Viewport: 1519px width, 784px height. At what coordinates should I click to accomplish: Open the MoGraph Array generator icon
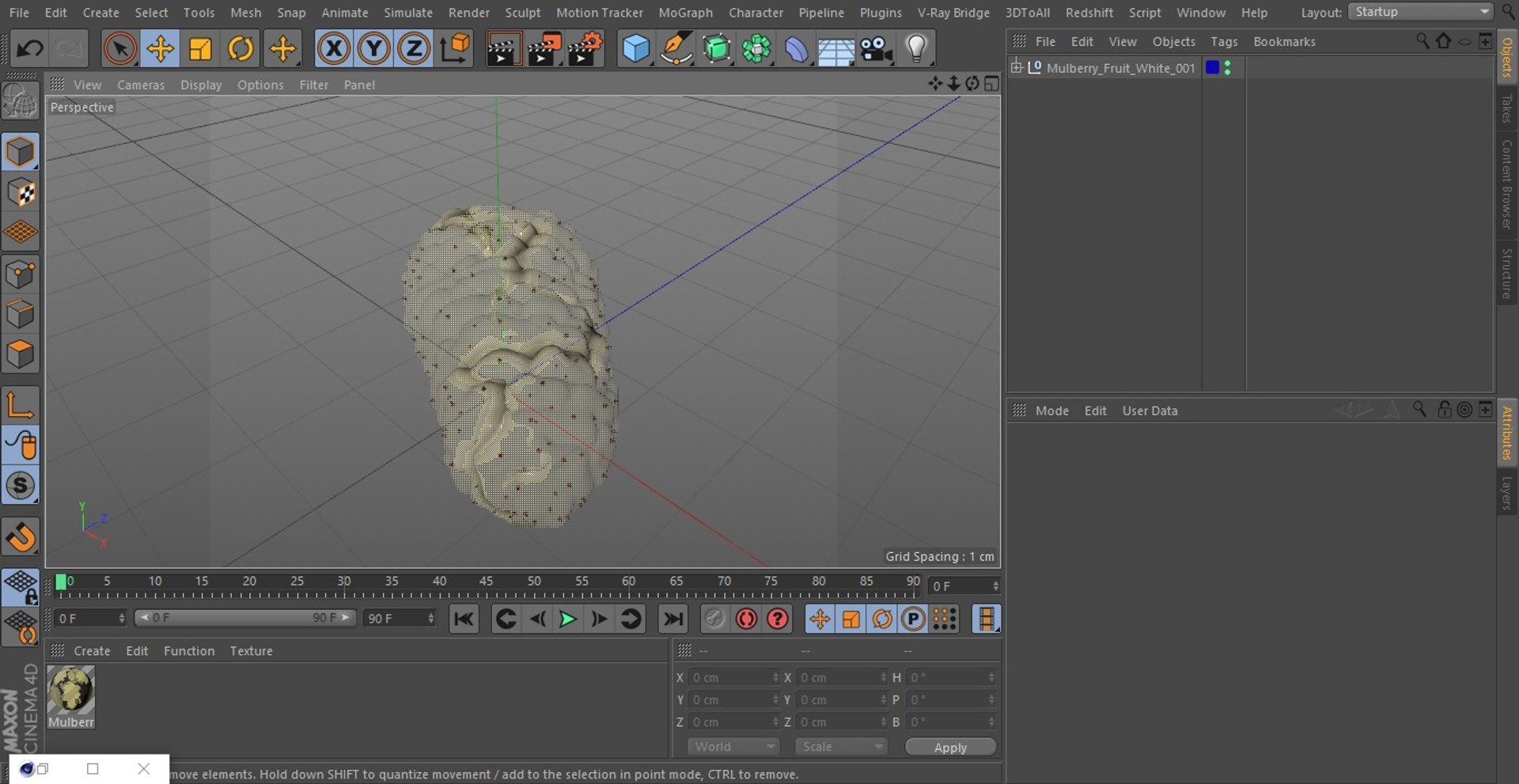pos(756,49)
